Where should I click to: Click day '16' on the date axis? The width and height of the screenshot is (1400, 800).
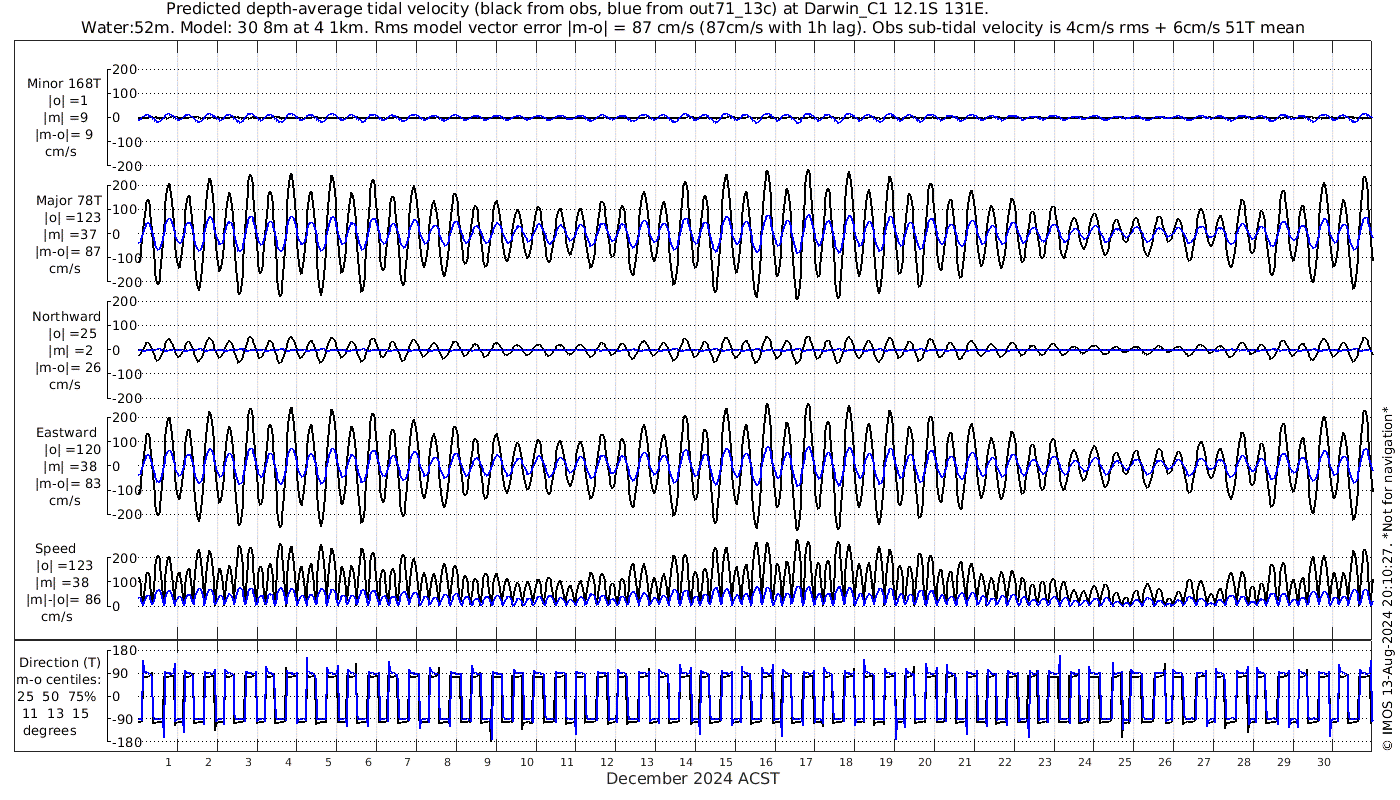(766, 762)
